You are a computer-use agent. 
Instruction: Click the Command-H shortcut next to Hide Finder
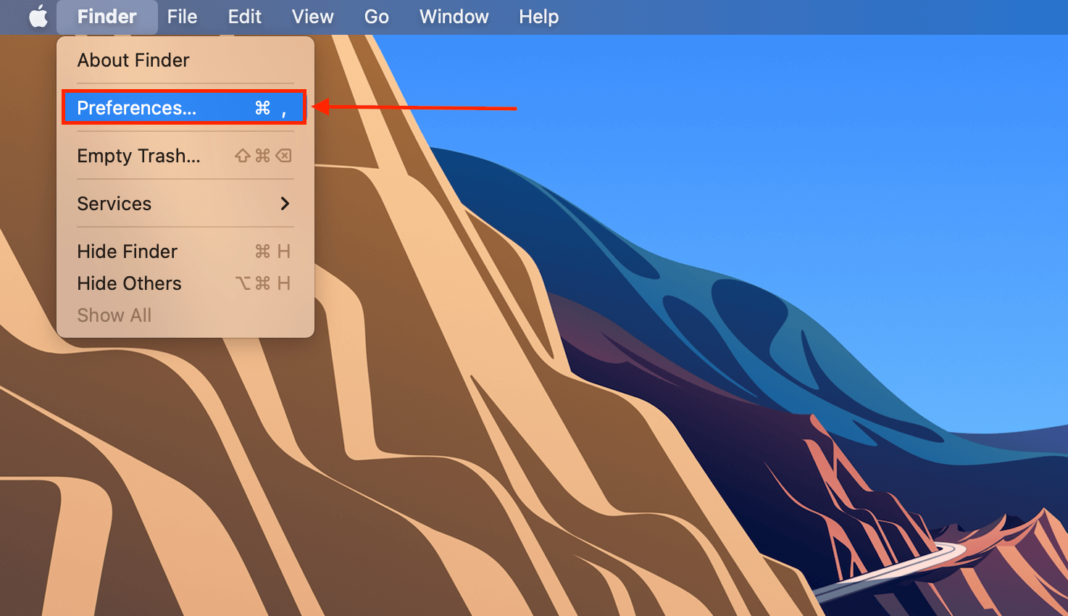(x=271, y=251)
